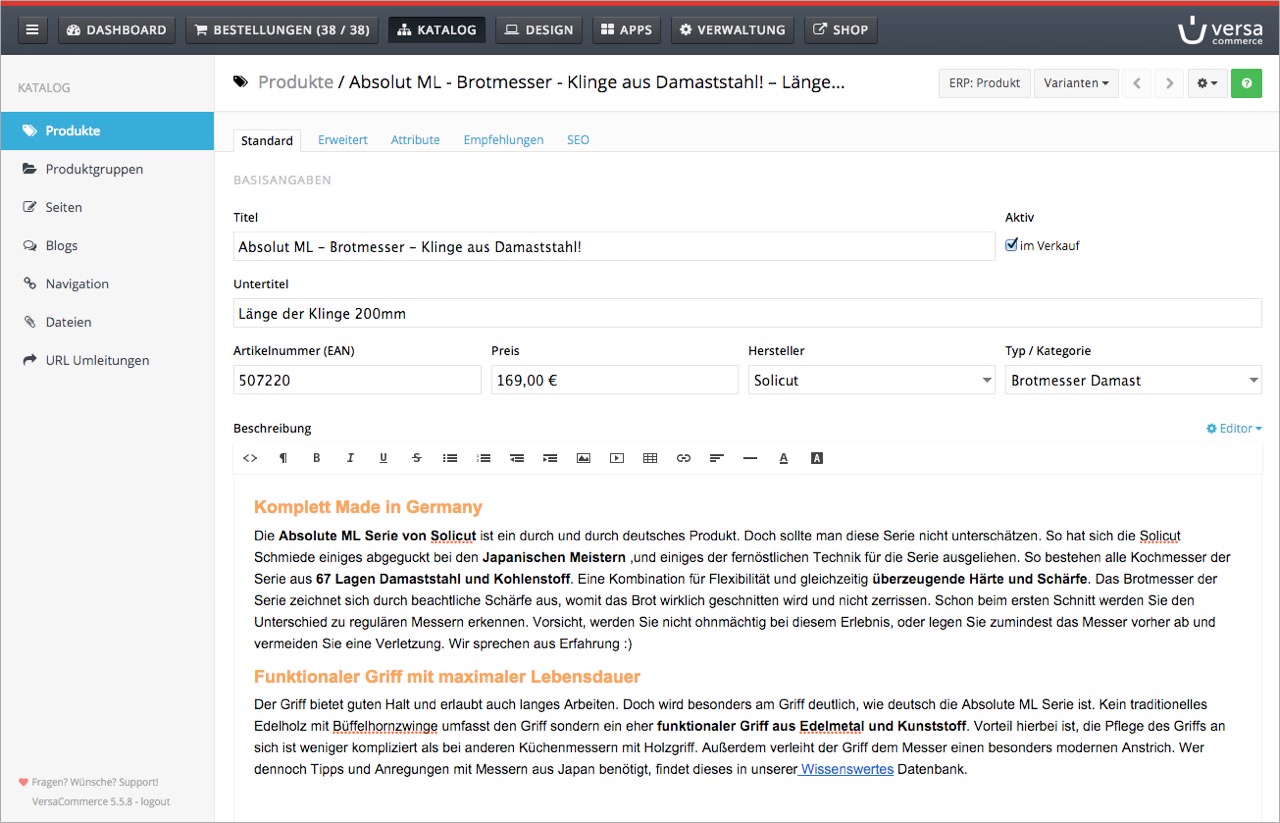
Task: Switch to the Erweitert tab
Action: (343, 140)
